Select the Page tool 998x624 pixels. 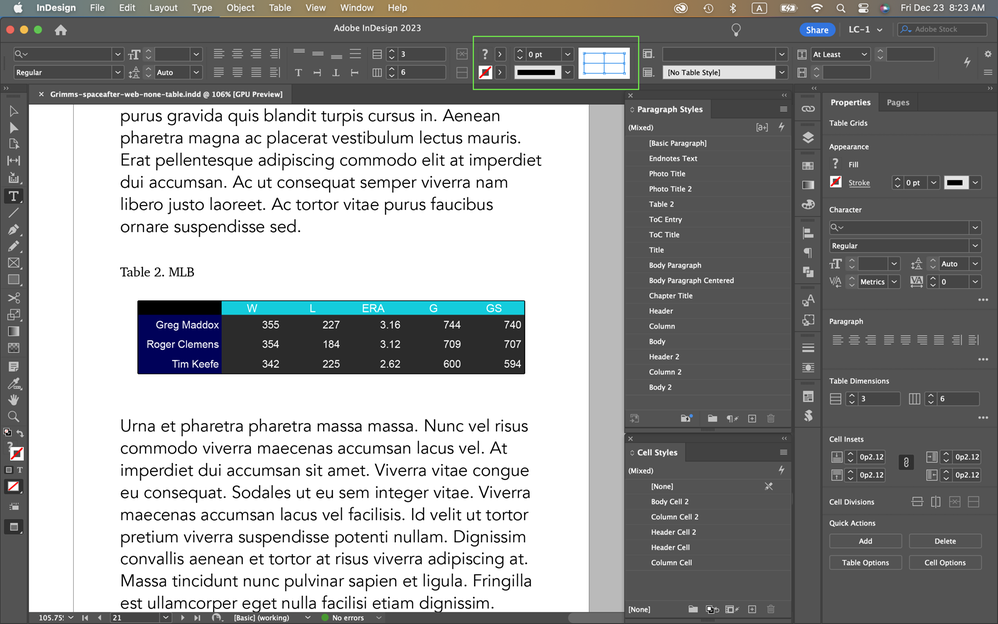13,145
